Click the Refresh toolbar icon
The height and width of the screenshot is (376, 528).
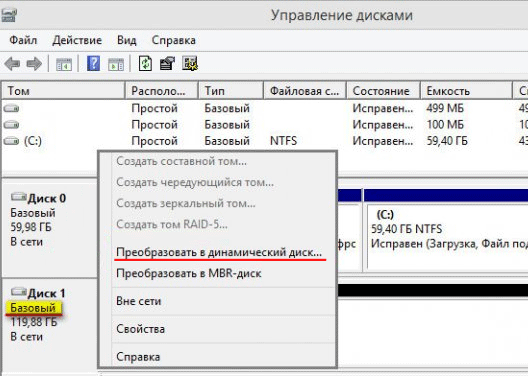pos(145,63)
